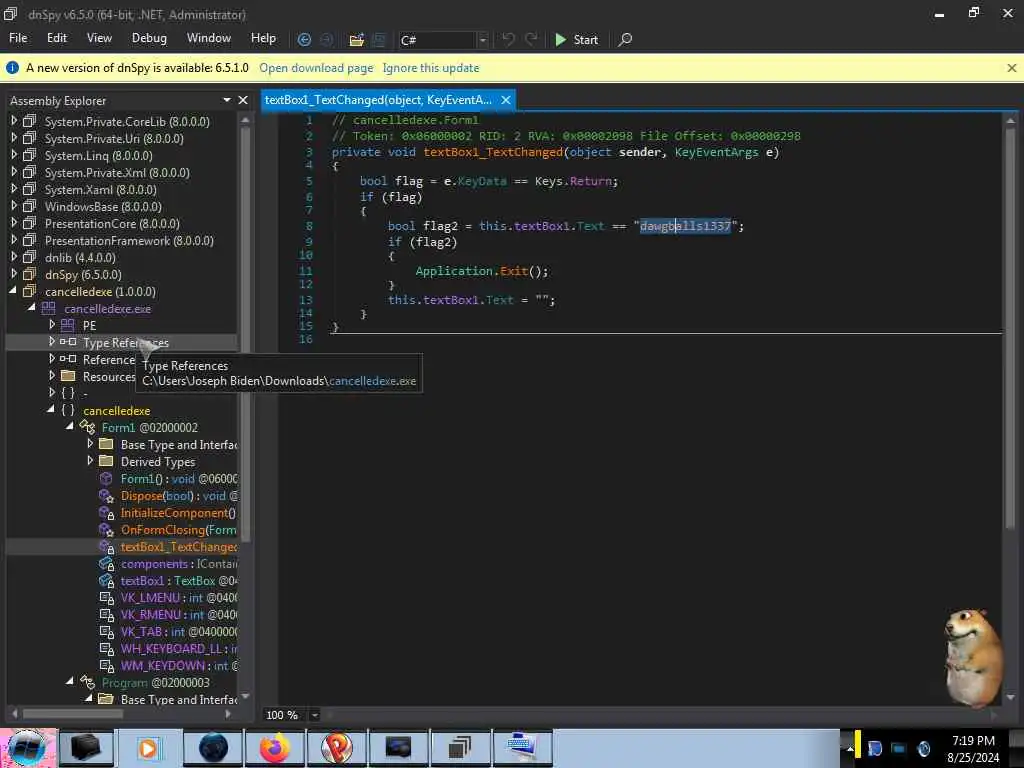Expand System.Private.CoreLib assembly node
Viewport: 1024px width, 768px height.
[14, 121]
